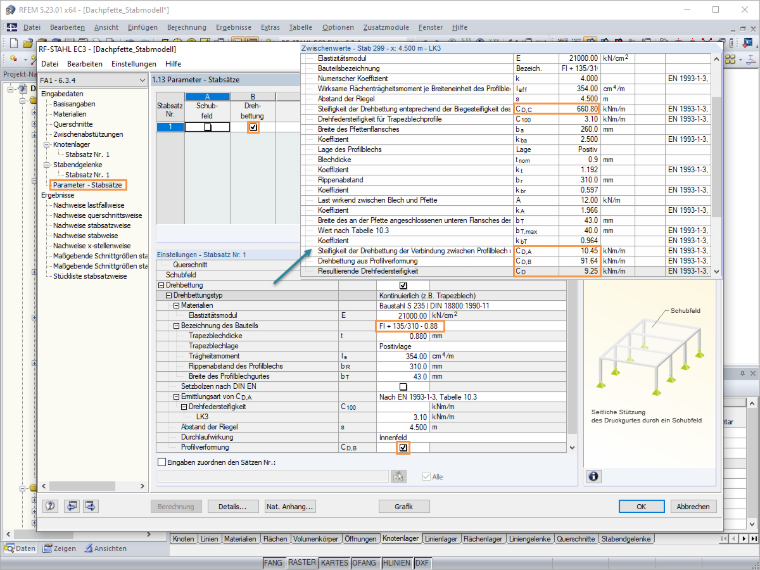Open the Zeigen navigator tab

coord(59,548)
